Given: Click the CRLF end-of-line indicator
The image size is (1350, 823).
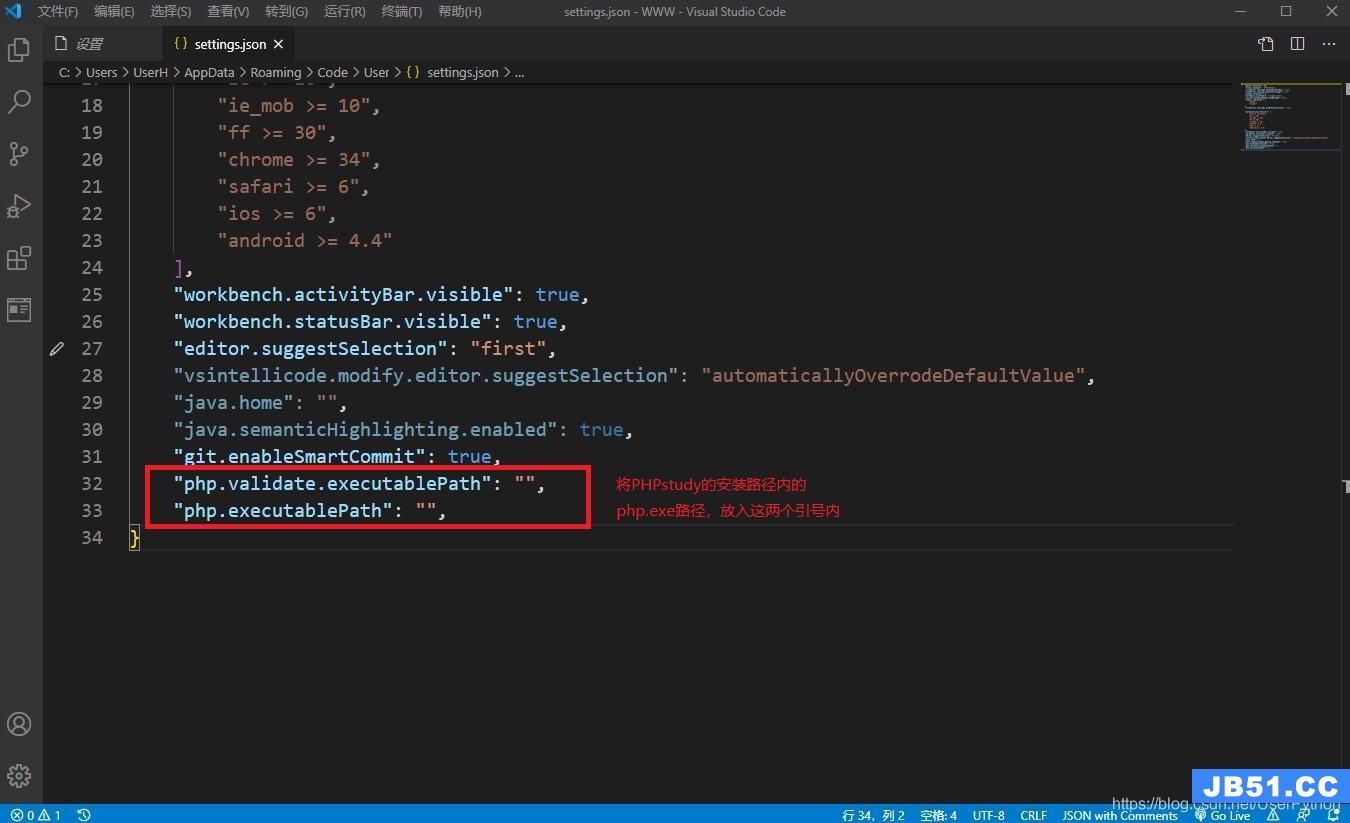Looking at the screenshot, I should tap(1033, 815).
